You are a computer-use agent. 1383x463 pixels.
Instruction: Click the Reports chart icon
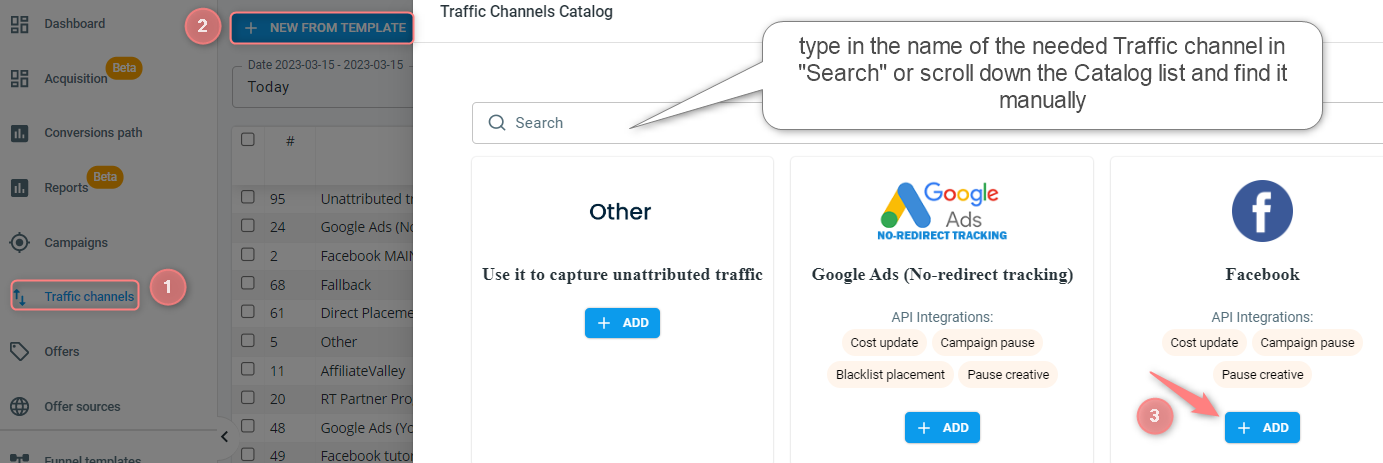point(19,187)
